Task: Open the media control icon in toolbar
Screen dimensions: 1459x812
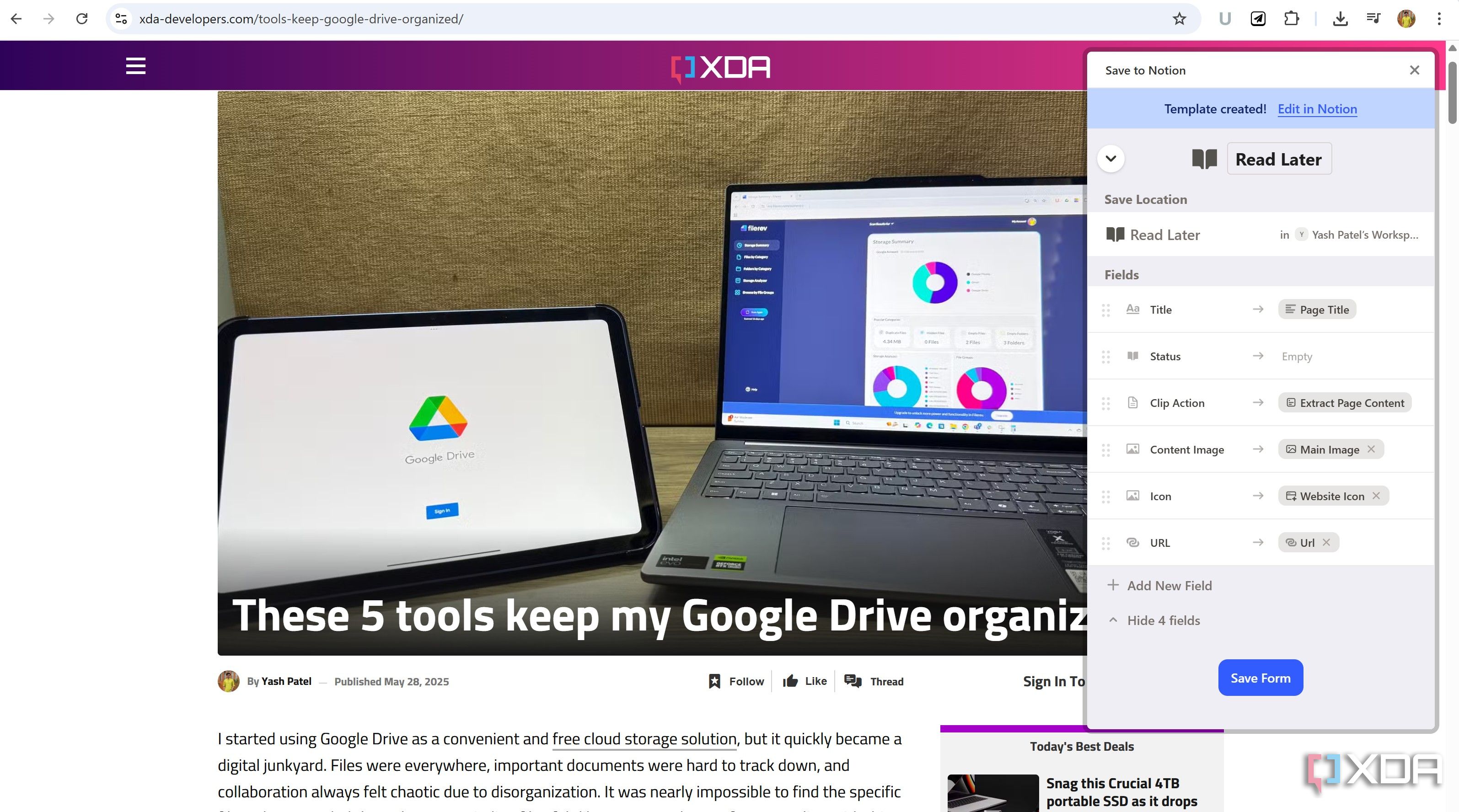Action: 1373,19
